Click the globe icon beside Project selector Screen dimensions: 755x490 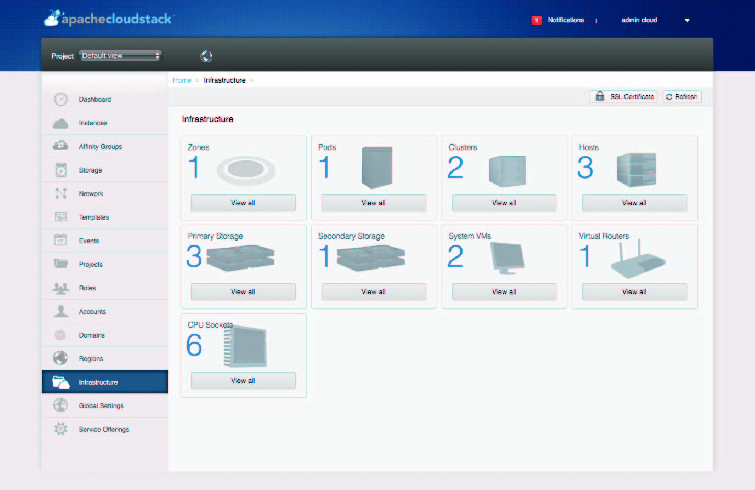tap(206, 56)
